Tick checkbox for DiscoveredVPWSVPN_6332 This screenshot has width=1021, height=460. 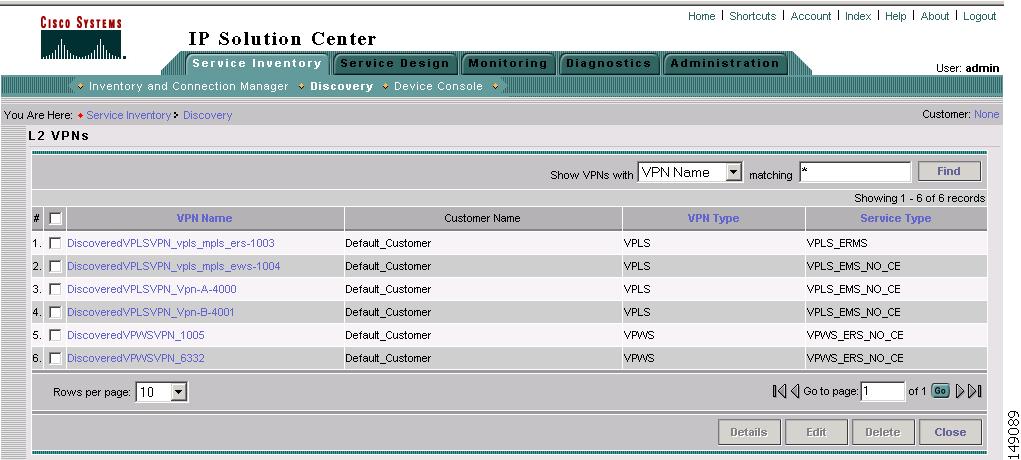[x=55, y=358]
